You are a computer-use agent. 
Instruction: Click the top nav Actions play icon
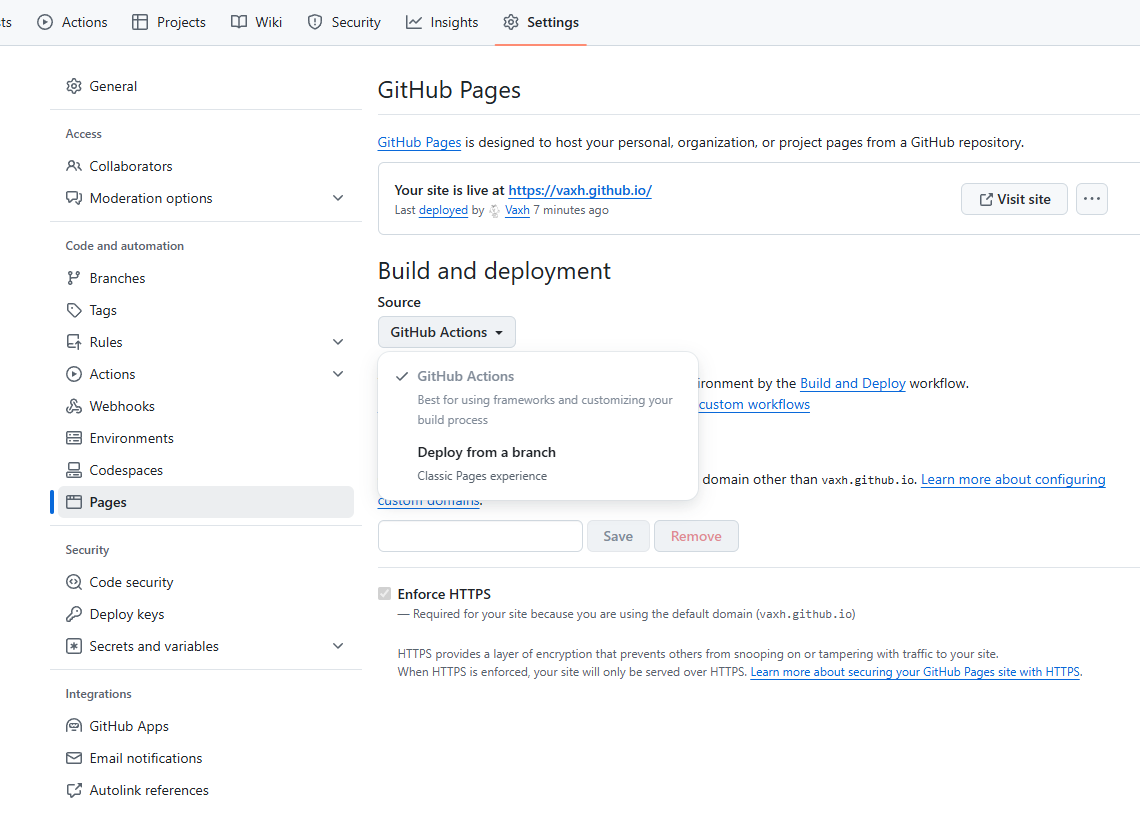point(45,22)
